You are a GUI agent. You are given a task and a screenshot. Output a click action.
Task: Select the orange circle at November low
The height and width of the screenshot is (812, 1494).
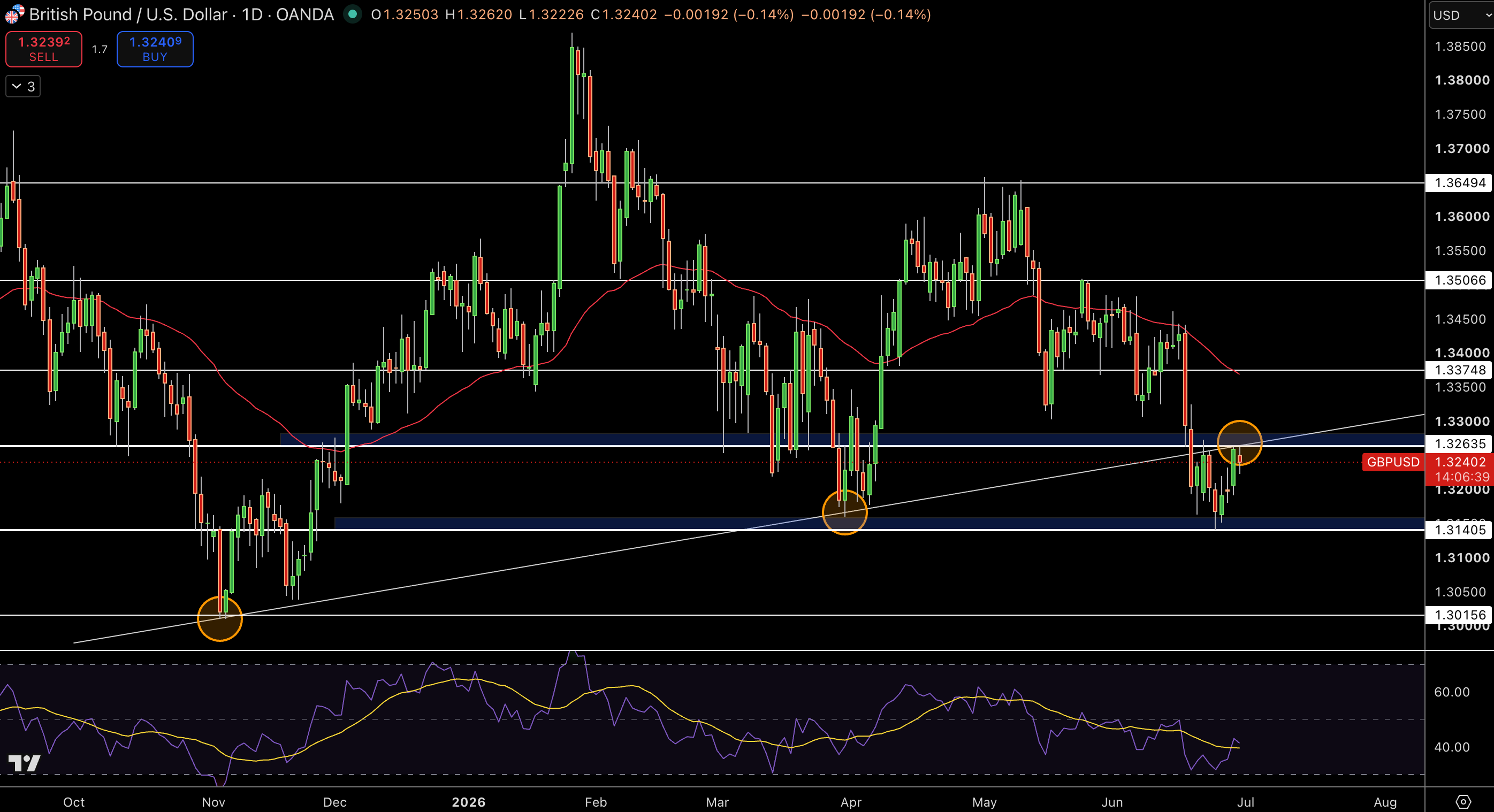[220, 619]
